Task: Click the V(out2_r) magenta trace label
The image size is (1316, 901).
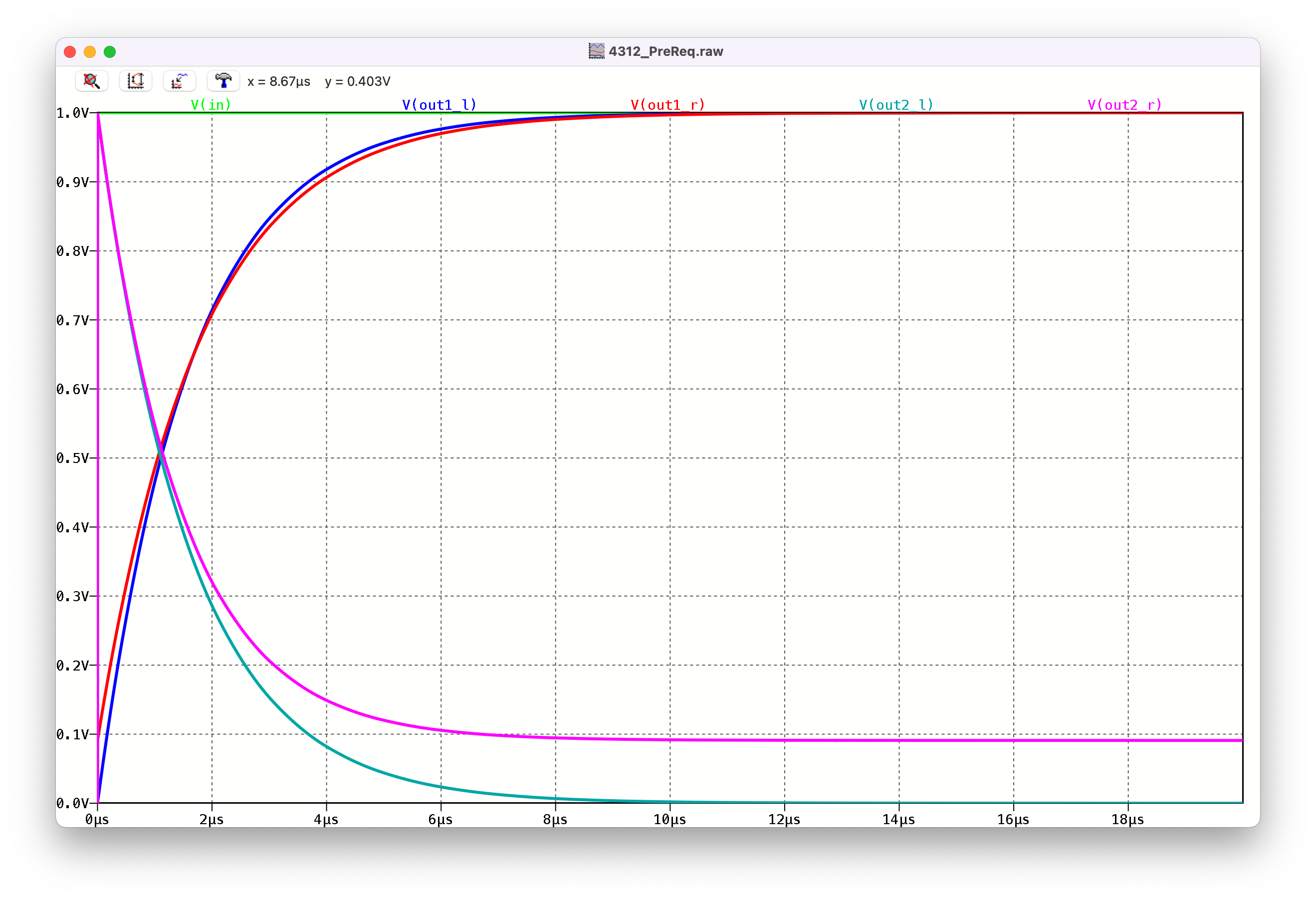Action: (x=1124, y=105)
